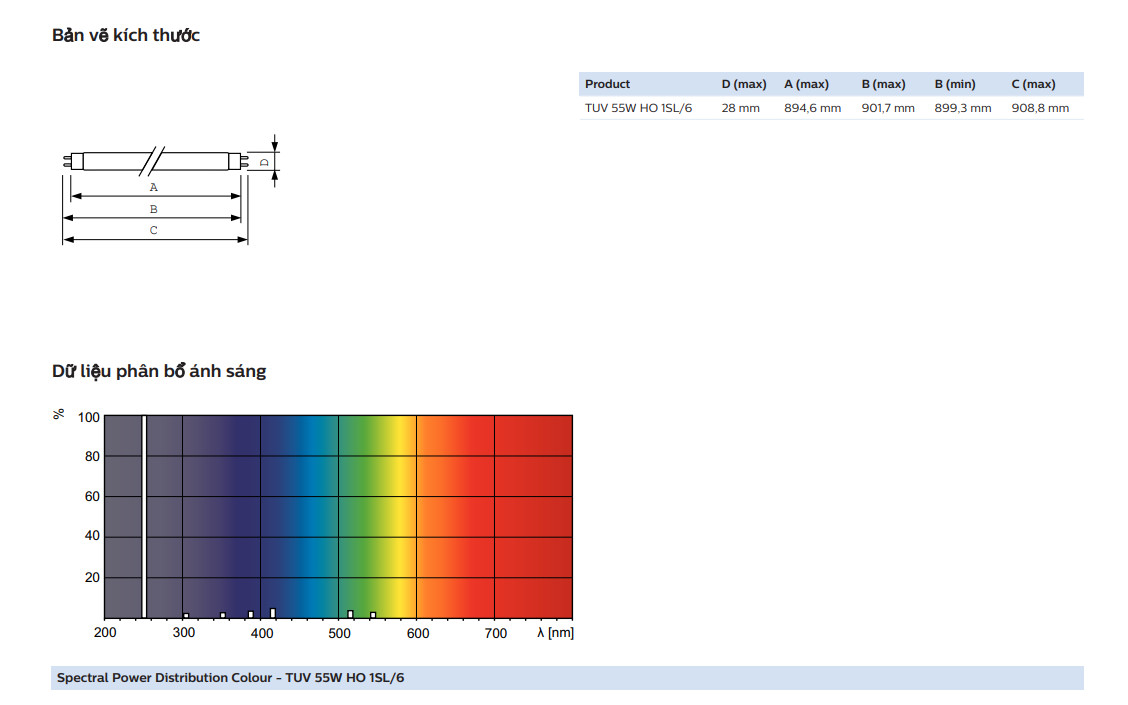This screenshot has height=705, width=1128.
Task: Click the "Dữ liệu phân bổ ánh sáng" heading
Action: coord(159,372)
